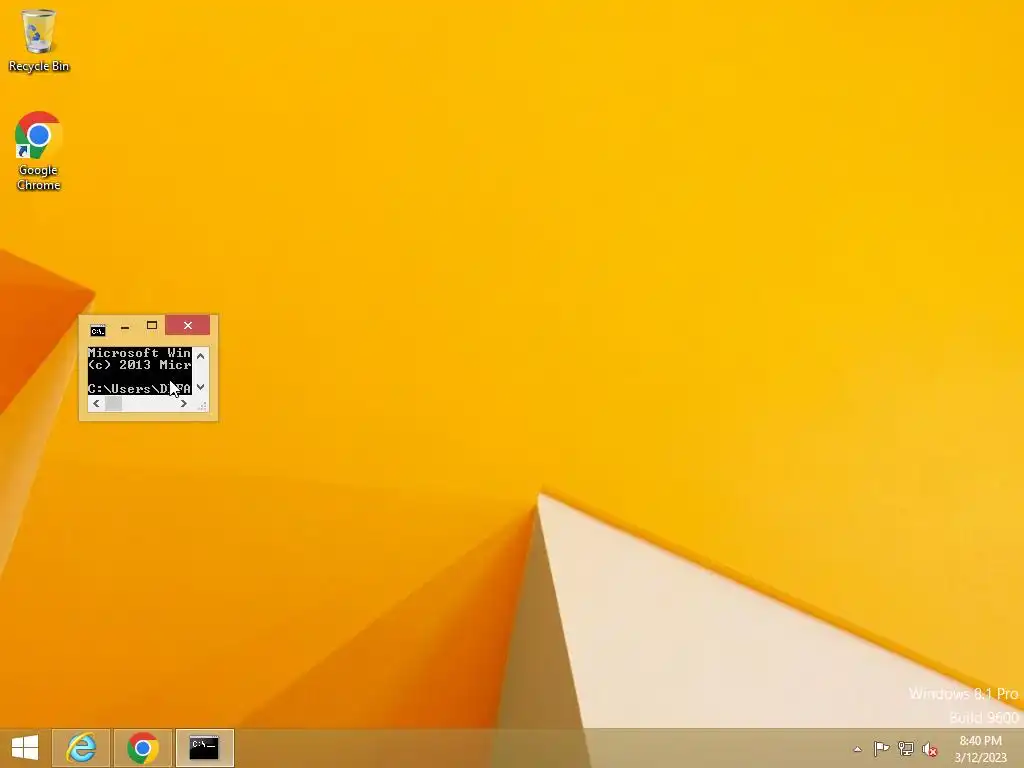Click the horizontal scrollbar thumb

[114, 404]
